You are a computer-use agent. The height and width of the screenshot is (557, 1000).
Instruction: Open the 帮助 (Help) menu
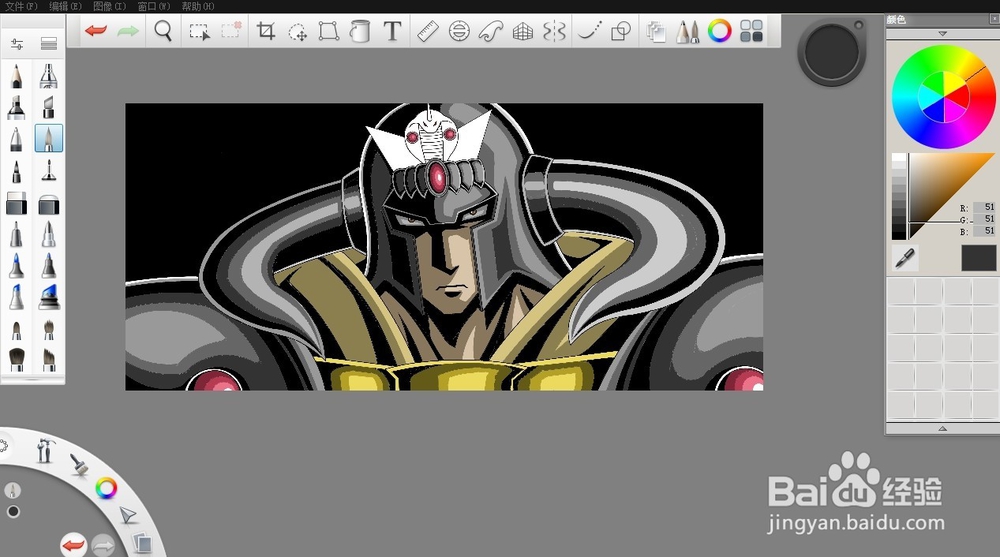pos(198,6)
